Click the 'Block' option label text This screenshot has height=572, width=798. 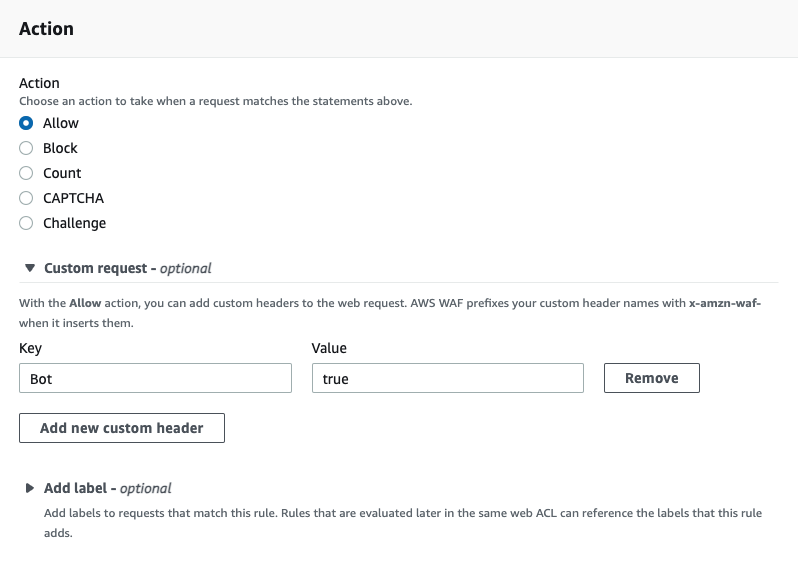tap(60, 148)
